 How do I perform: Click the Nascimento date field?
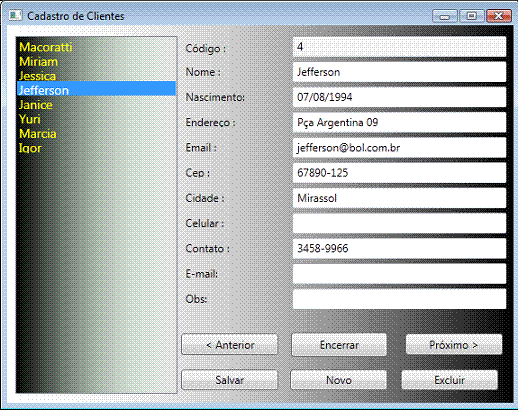399,97
